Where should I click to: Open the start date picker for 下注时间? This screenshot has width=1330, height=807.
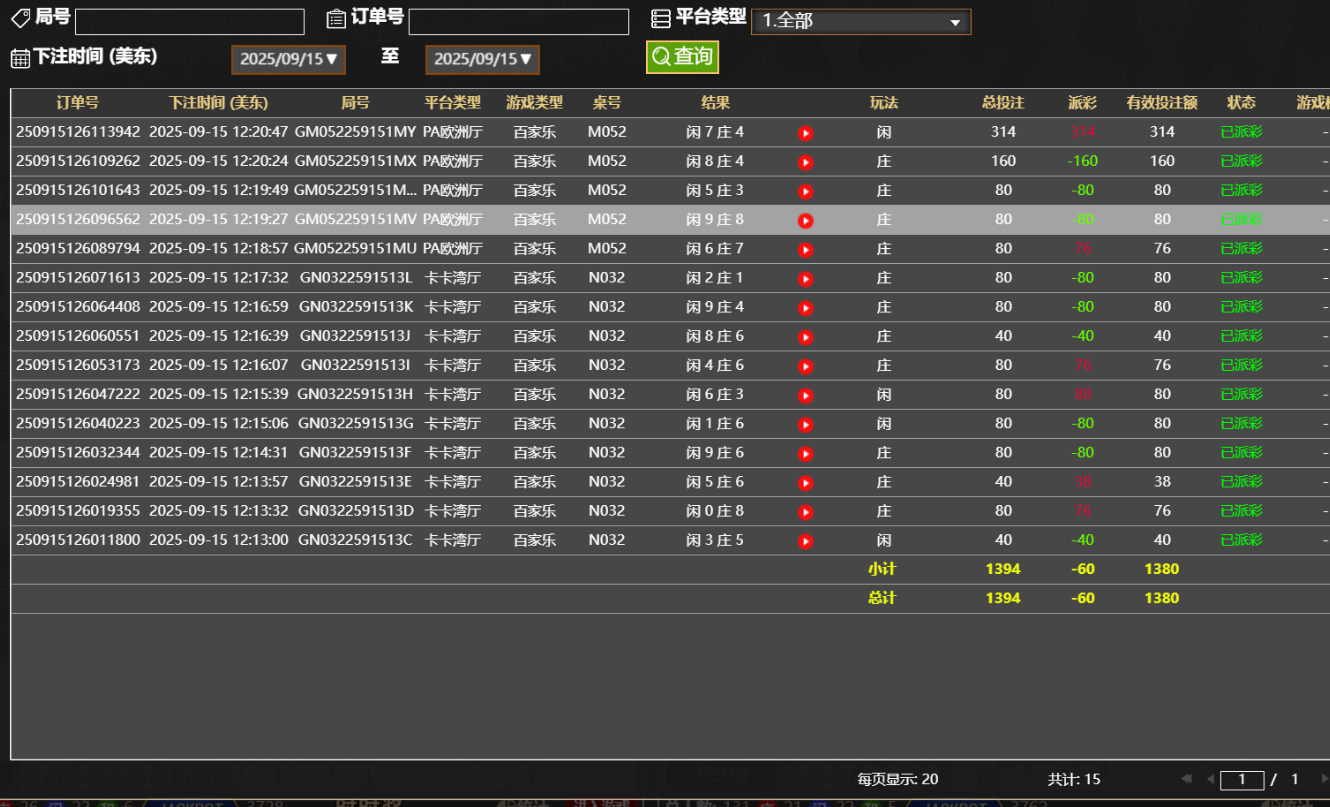point(288,59)
